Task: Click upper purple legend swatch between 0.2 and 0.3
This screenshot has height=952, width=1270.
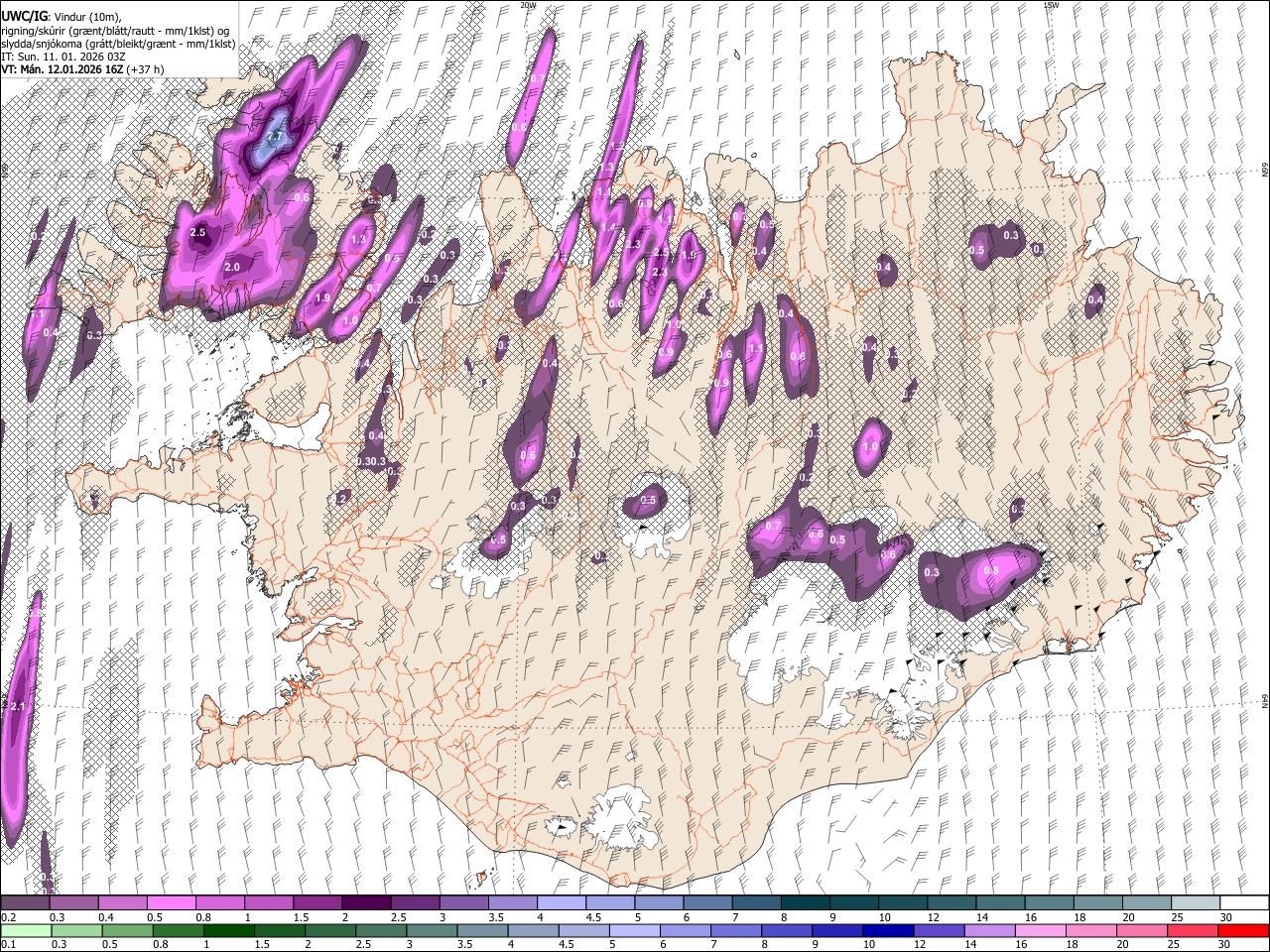Action: pos(25,903)
